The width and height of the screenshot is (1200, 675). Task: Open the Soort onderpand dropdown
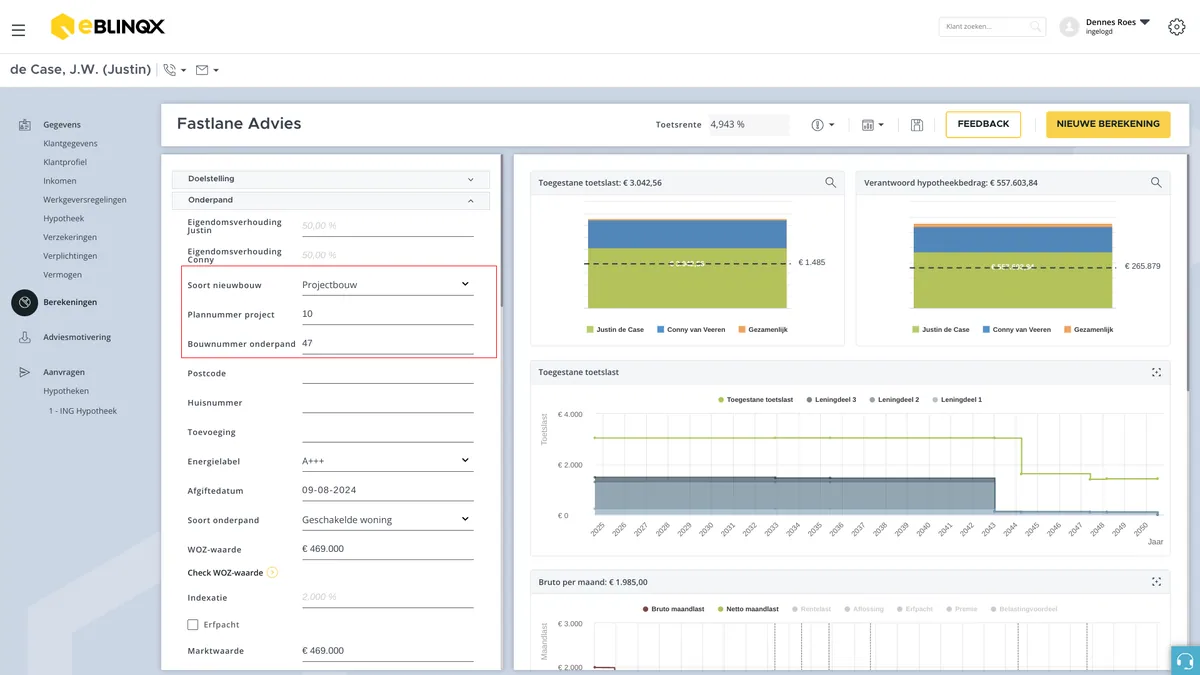387,520
